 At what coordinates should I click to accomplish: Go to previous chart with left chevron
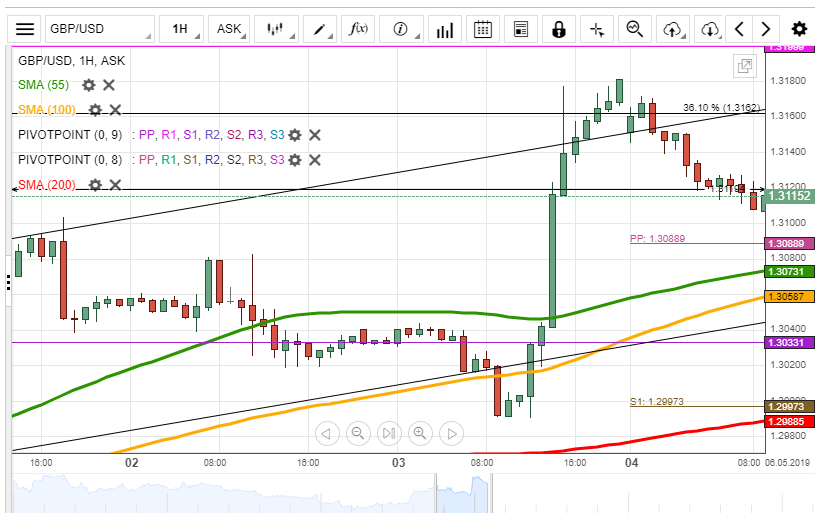[x=739, y=29]
